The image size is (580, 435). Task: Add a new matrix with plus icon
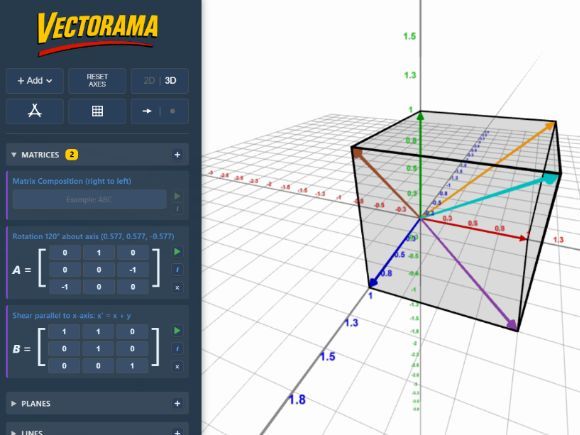pos(177,155)
